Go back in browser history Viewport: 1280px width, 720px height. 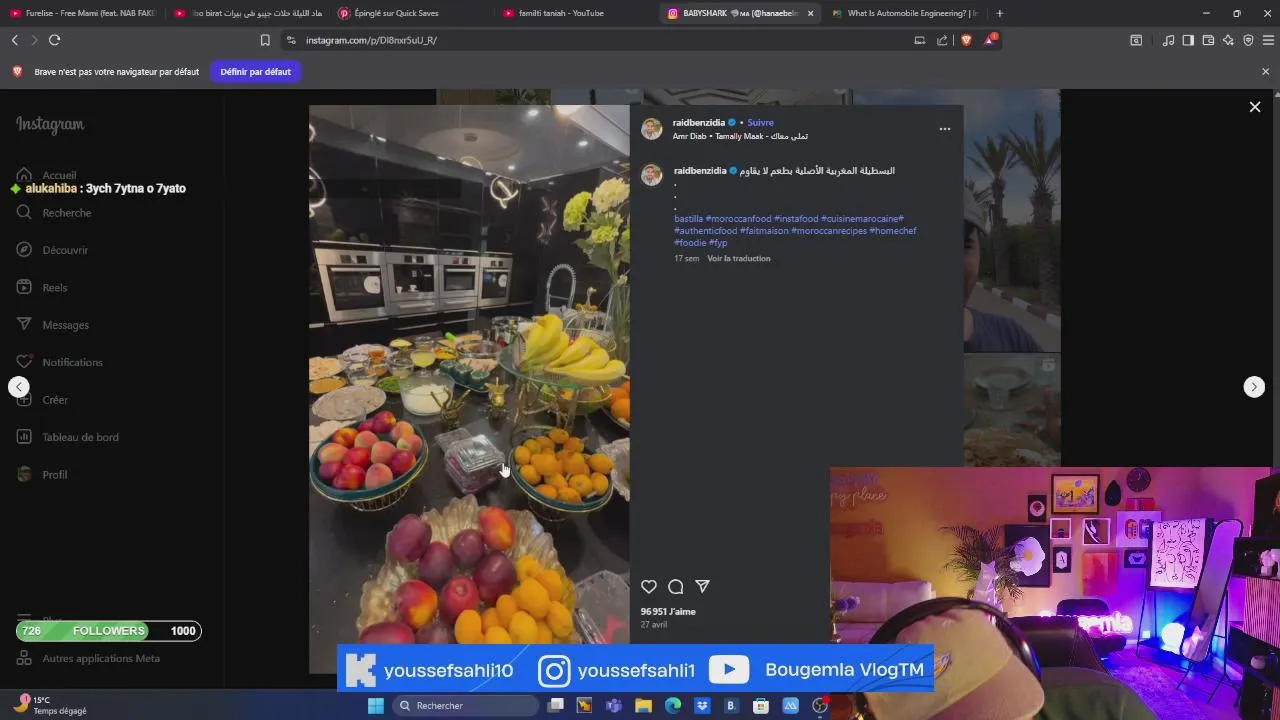[14, 40]
